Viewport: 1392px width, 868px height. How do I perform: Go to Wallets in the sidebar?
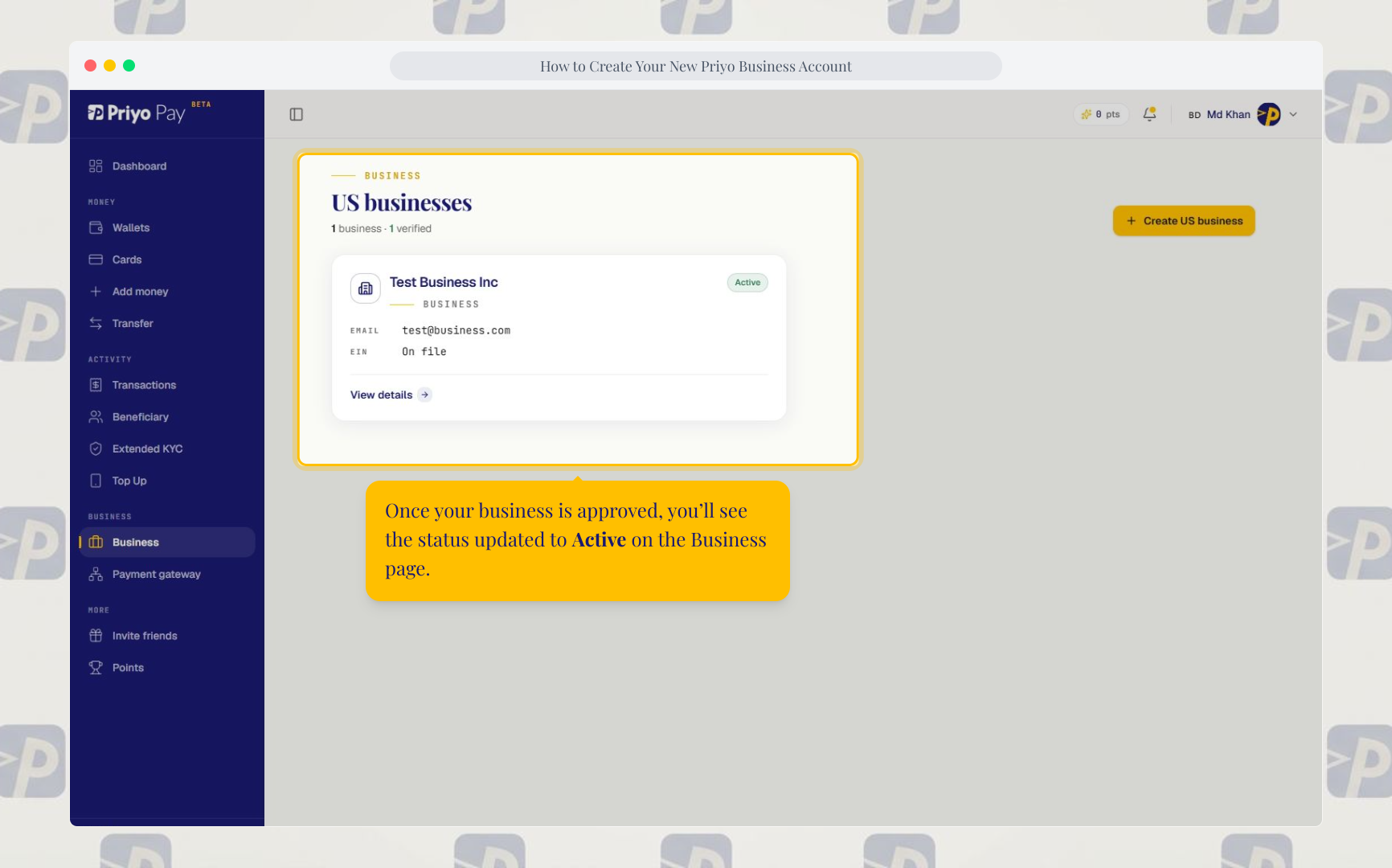click(x=167, y=227)
